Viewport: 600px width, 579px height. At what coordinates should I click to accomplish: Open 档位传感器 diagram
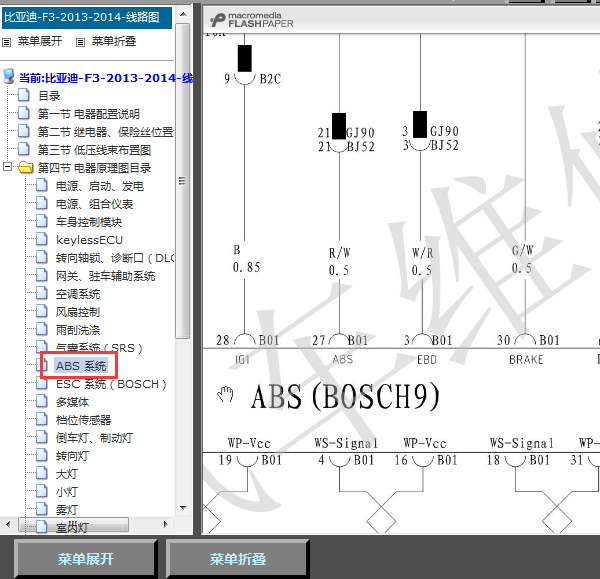click(x=83, y=420)
